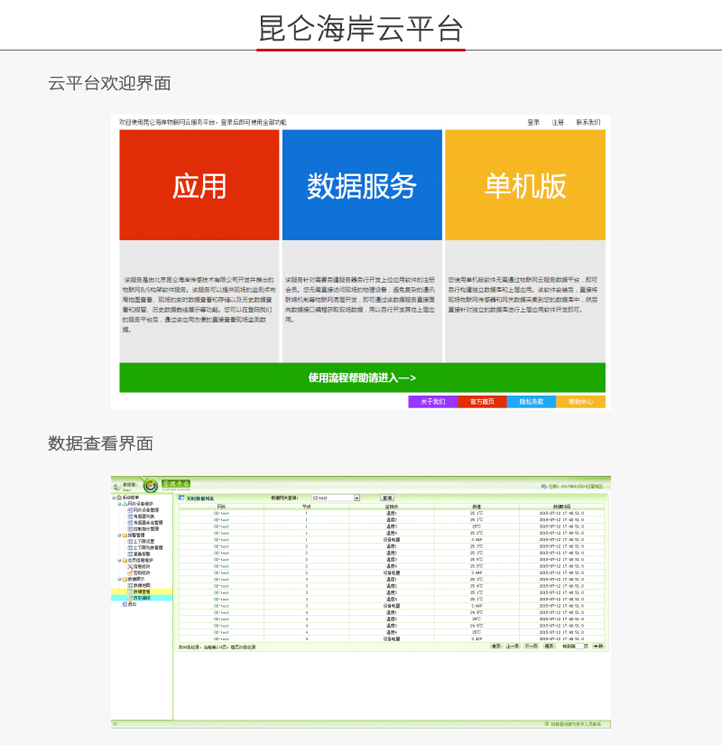Screen dimensions: 722x745
Task: Open the 02 test gateway dropdown
Action: [335, 498]
